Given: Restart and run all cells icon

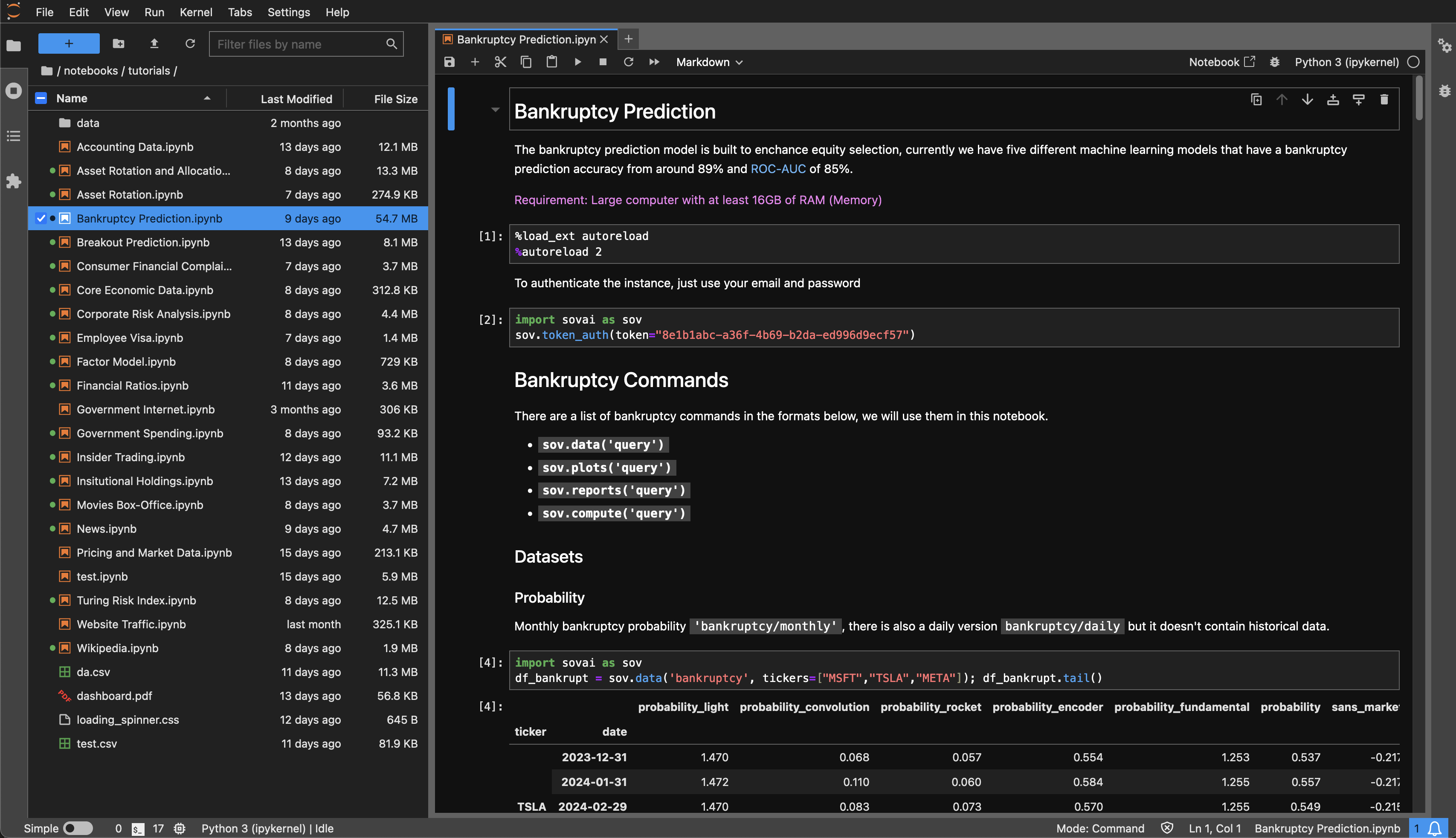Looking at the screenshot, I should coord(654,62).
